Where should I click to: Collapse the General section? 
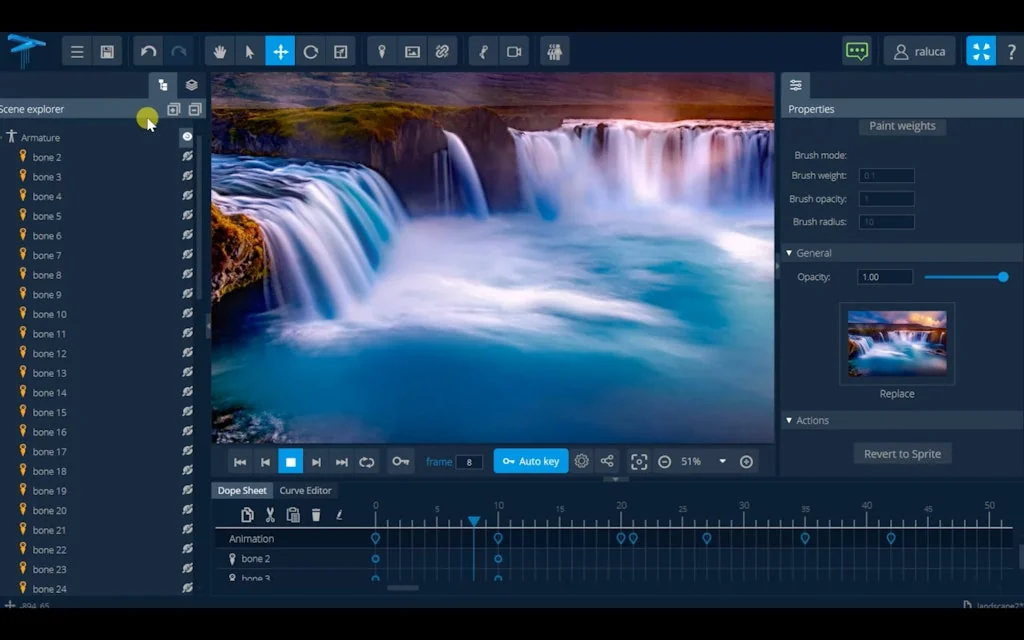pos(789,253)
